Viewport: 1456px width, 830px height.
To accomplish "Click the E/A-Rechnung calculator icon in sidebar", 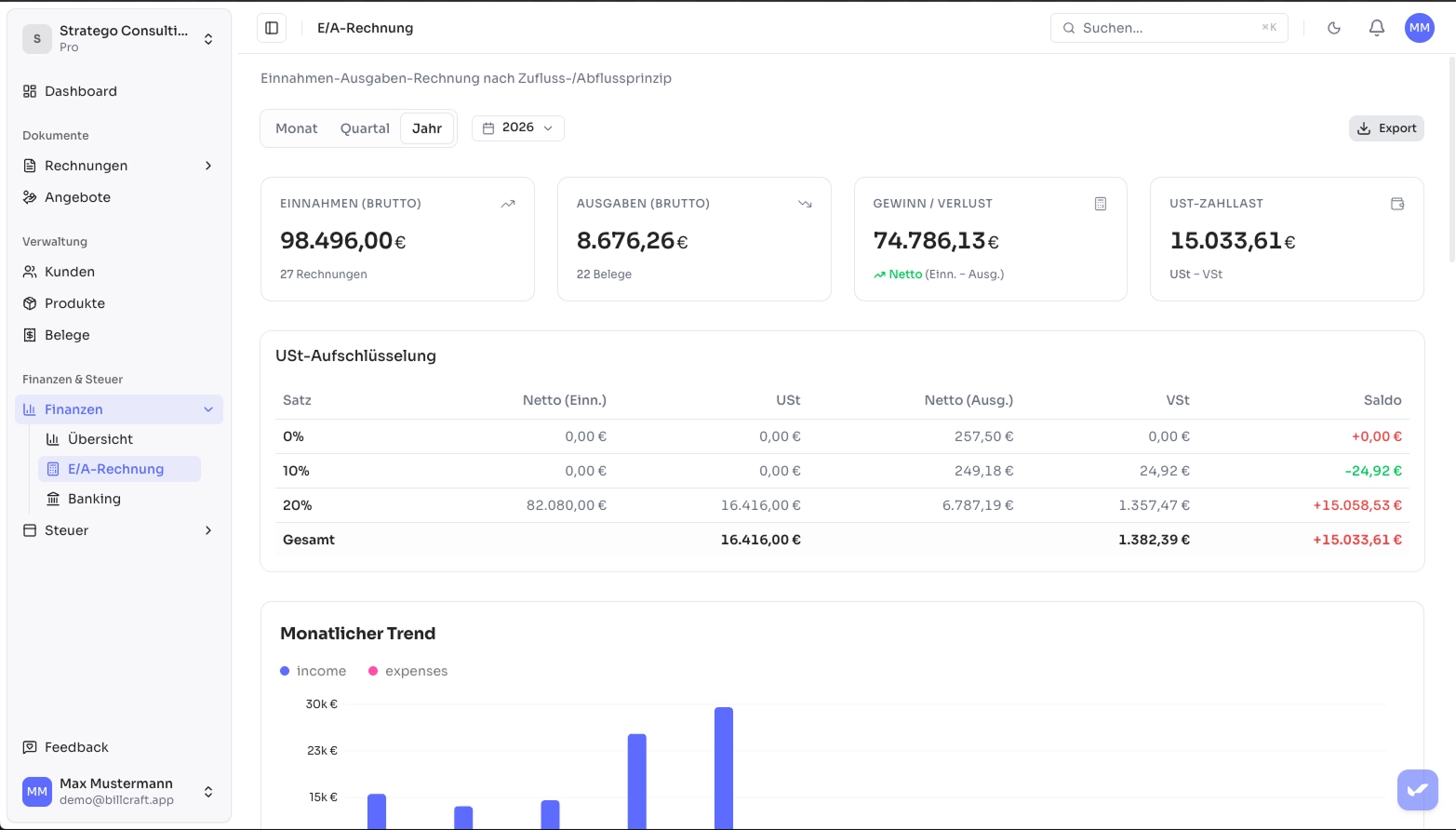I will [x=53, y=469].
